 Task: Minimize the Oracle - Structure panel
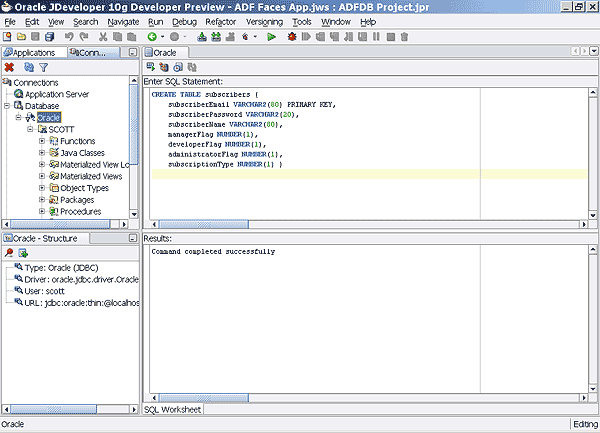133,239
